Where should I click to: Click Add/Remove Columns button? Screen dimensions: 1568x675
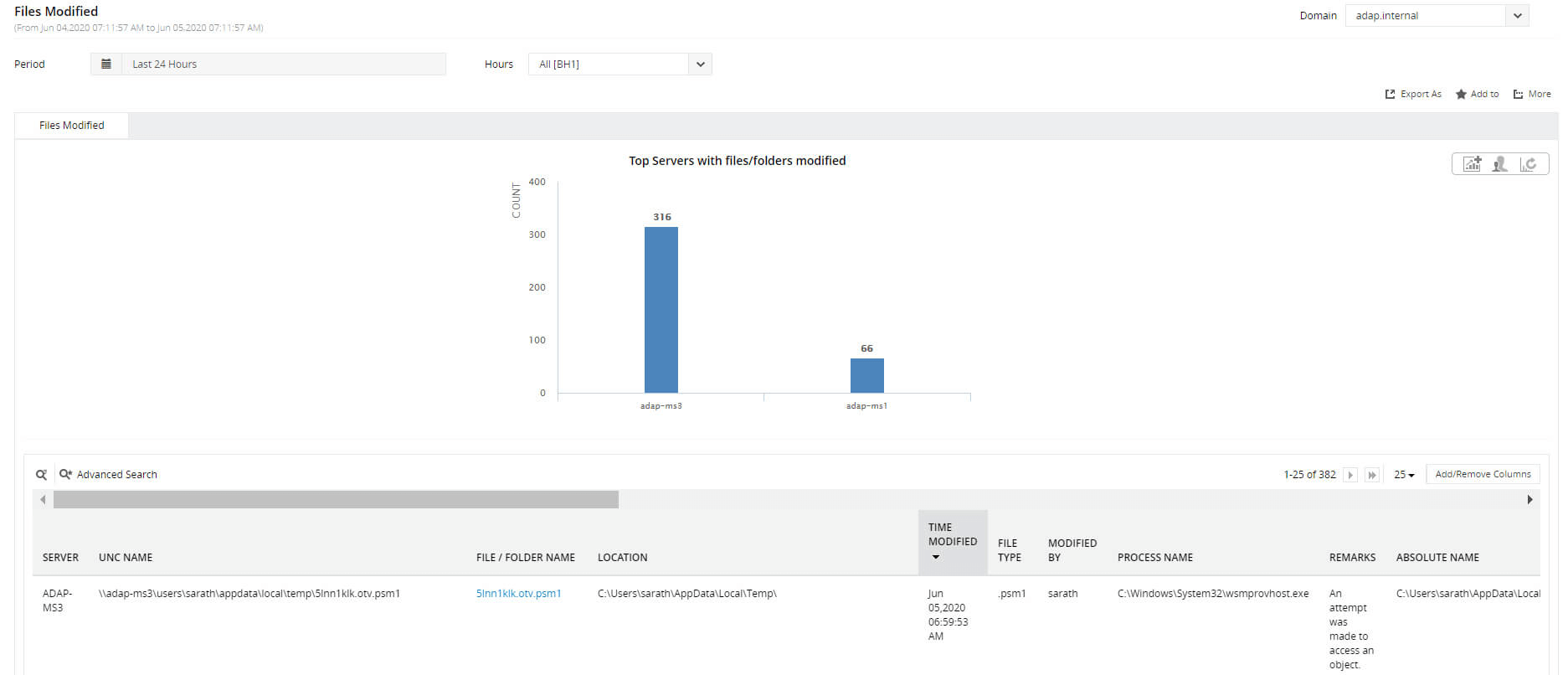(x=1483, y=474)
